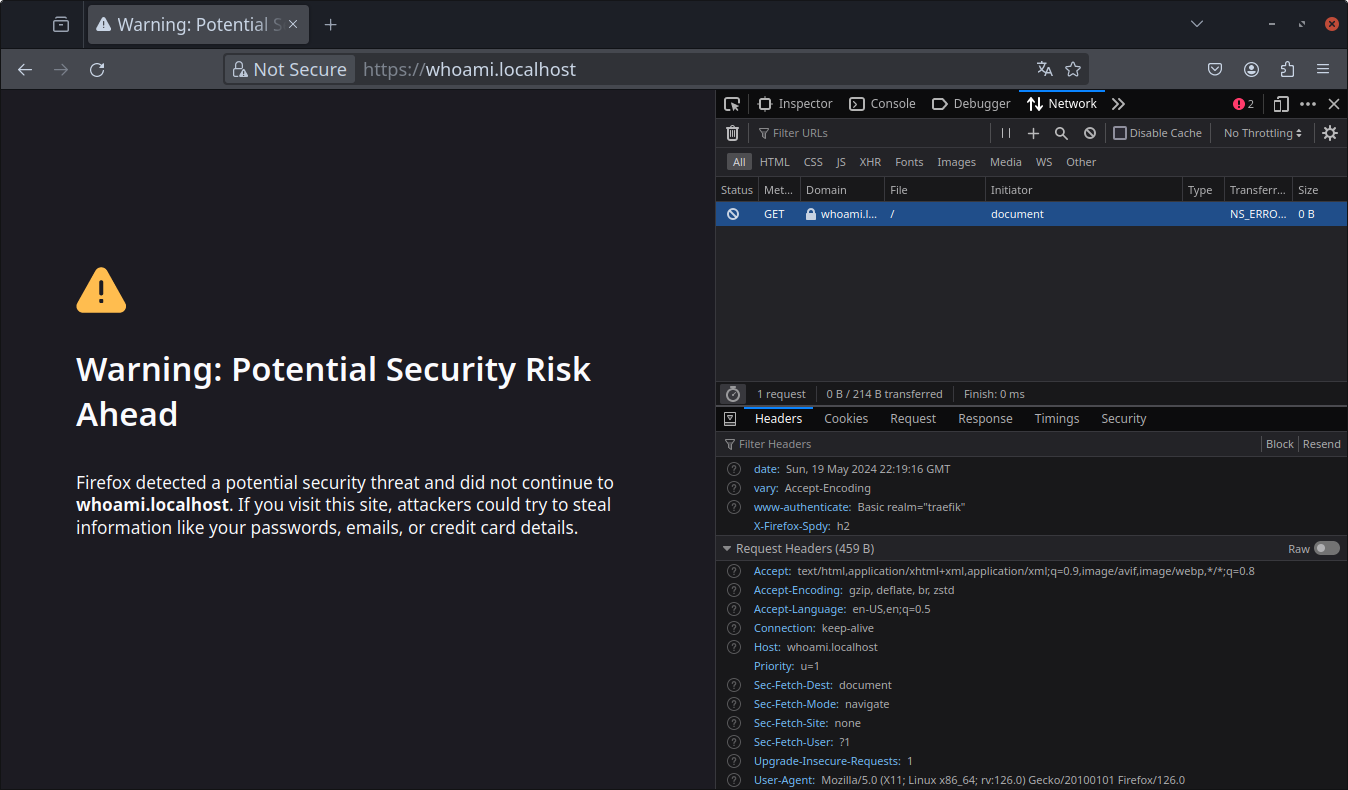Reload the current page
Screen dimensions: 1348x790
coord(97,69)
